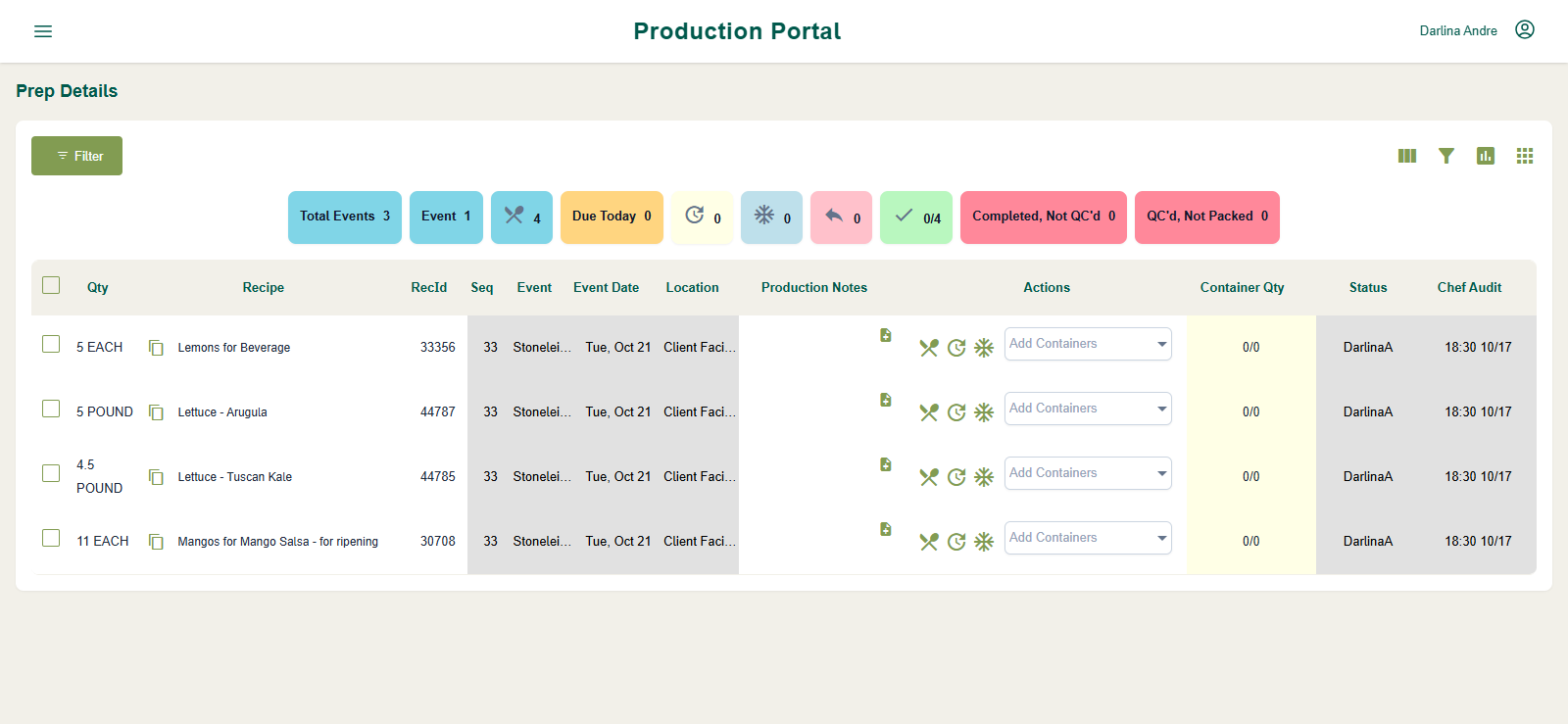Click the snowflake action icon for Lettuce - Arugula
This screenshot has width=1568, height=724.
[x=984, y=412]
